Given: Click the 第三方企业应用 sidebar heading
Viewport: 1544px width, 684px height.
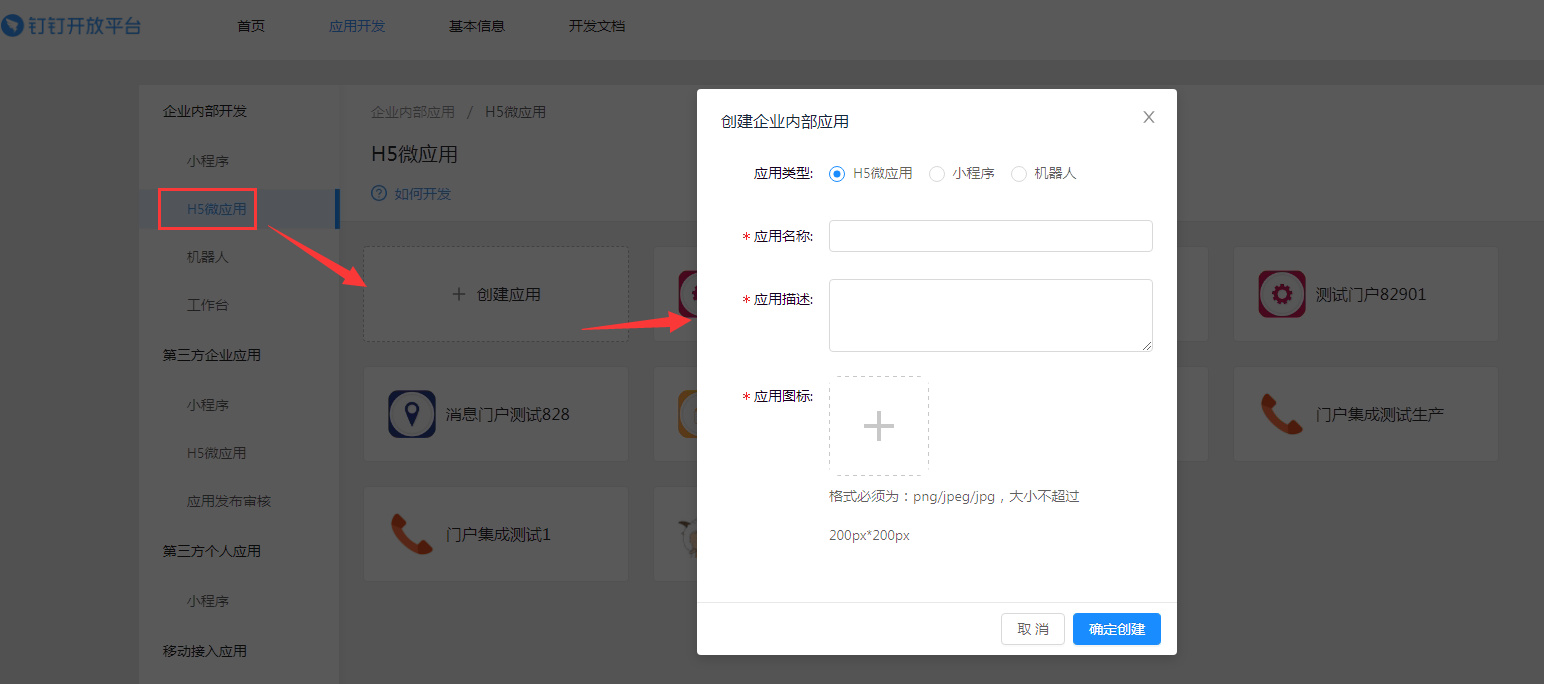Looking at the screenshot, I should (x=212, y=355).
